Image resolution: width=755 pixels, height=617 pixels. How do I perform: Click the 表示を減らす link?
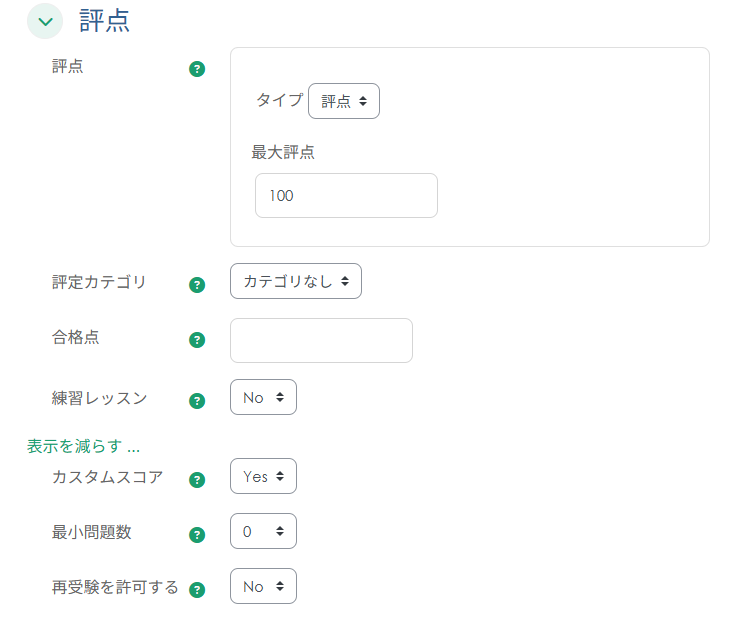[x=83, y=446]
